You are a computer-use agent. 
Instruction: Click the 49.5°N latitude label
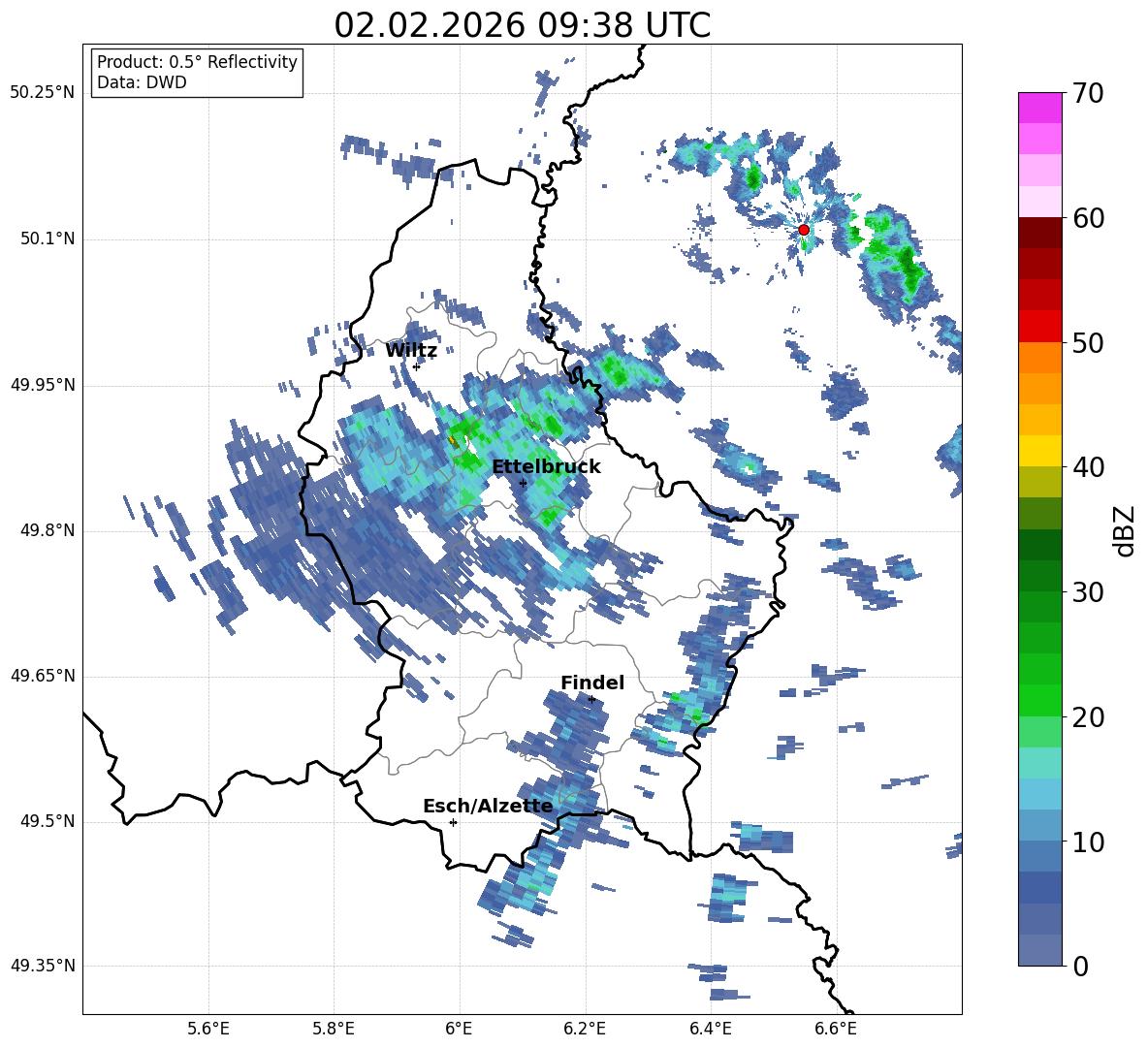(x=47, y=821)
